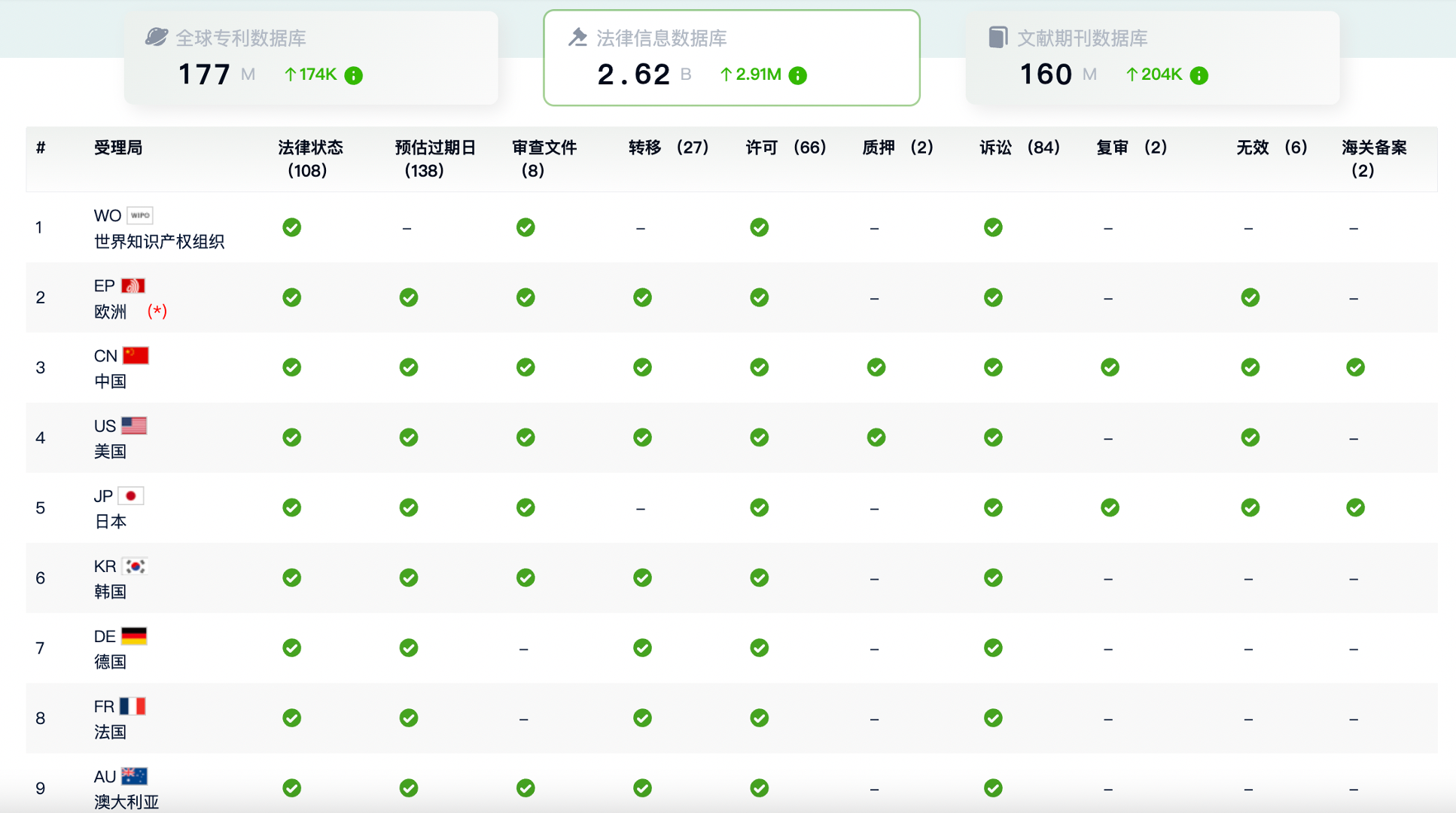
Task: Click the red (*) note beside 欧洲
Action: coord(157,311)
